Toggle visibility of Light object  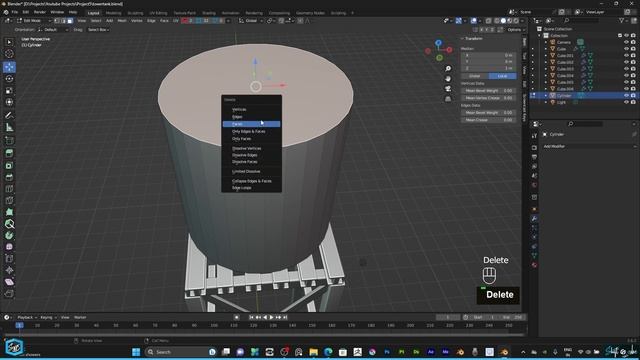click(626, 102)
